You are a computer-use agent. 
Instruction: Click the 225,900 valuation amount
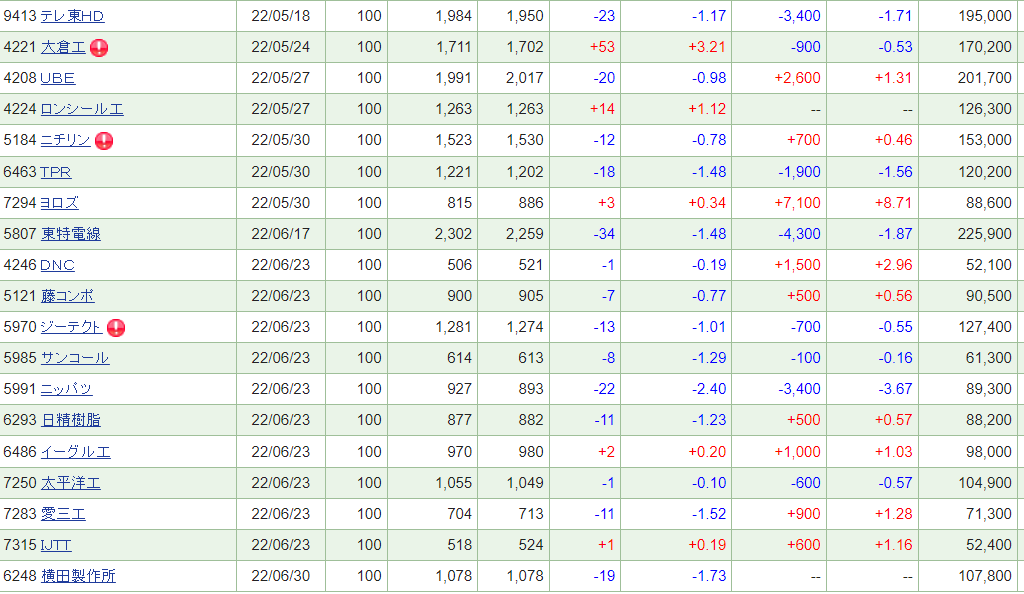[985, 234]
